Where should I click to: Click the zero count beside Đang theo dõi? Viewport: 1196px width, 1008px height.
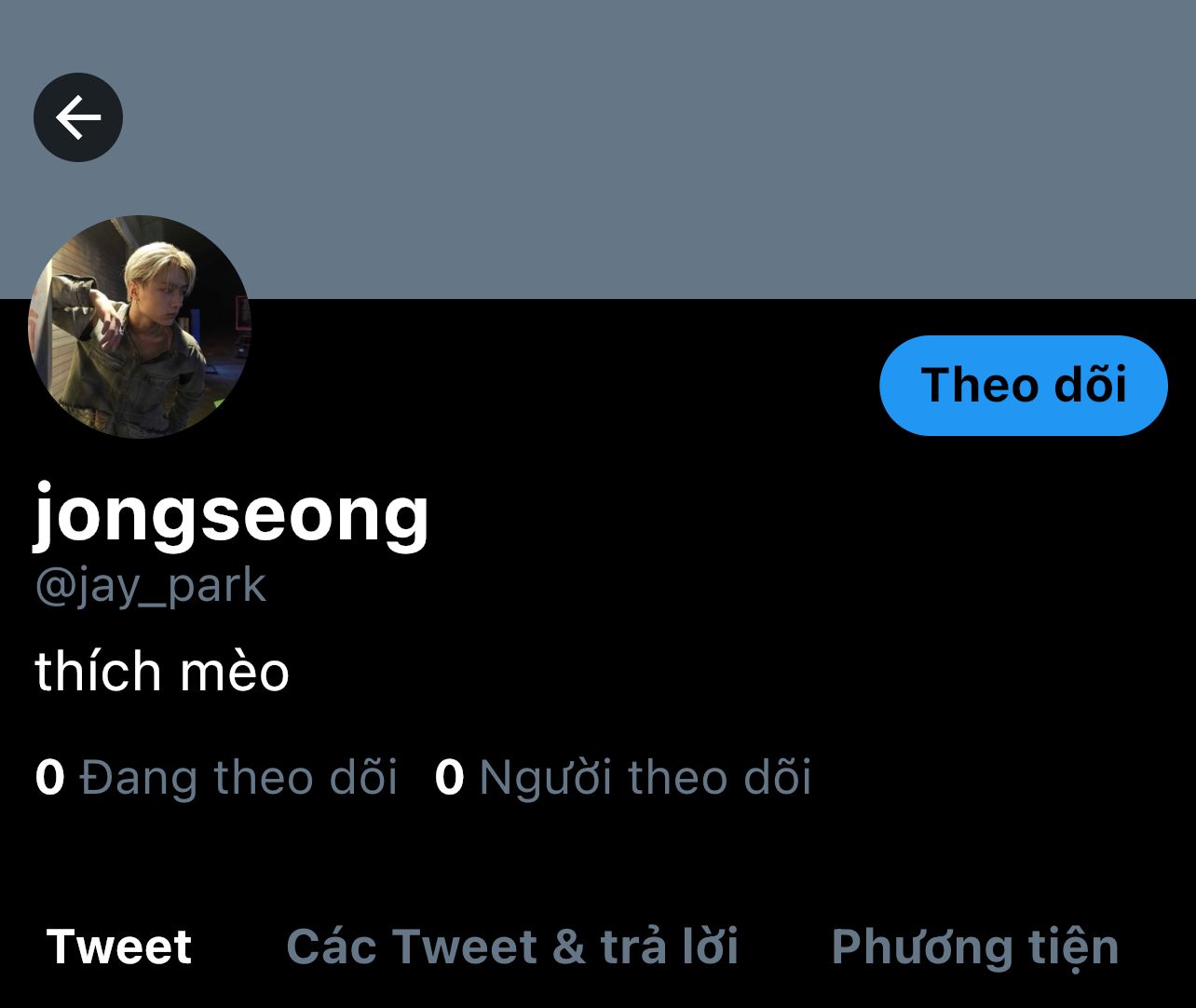coord(50,777)
